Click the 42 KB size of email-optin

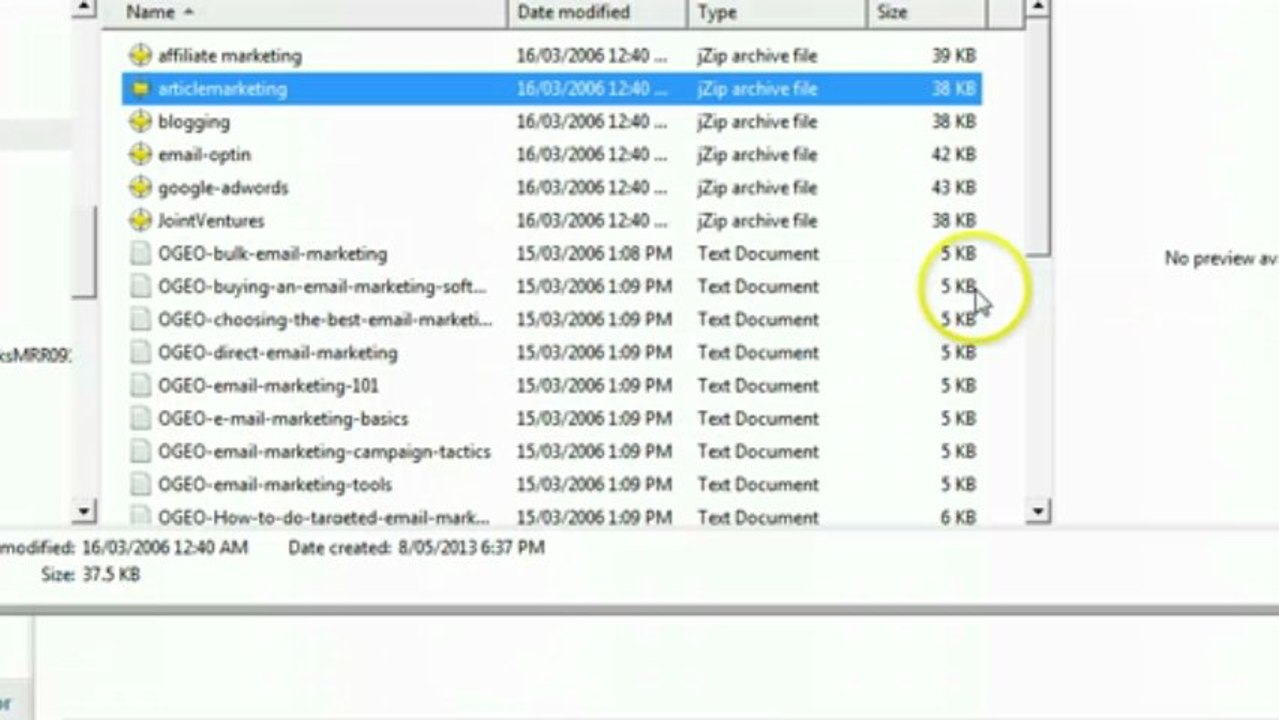[954, 155]
